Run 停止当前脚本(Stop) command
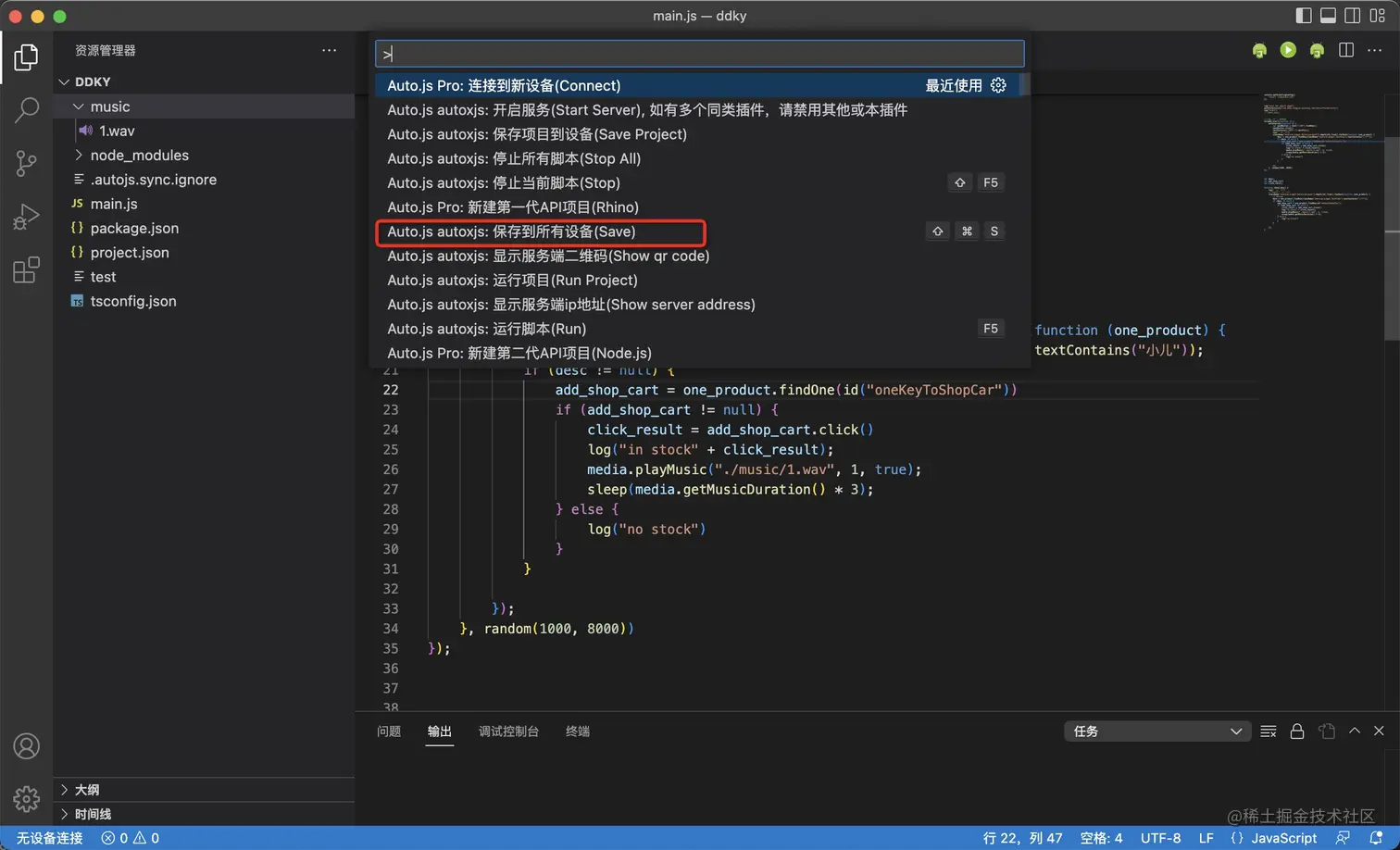Image resolution: width=1400 pixels, height=850 pixels. (x=699, y=182)
